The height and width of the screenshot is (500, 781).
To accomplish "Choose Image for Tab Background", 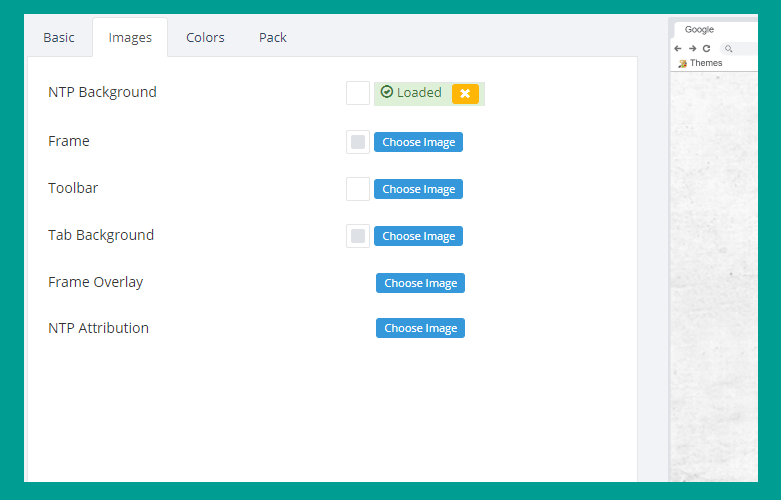I will [x=418, y=236].
